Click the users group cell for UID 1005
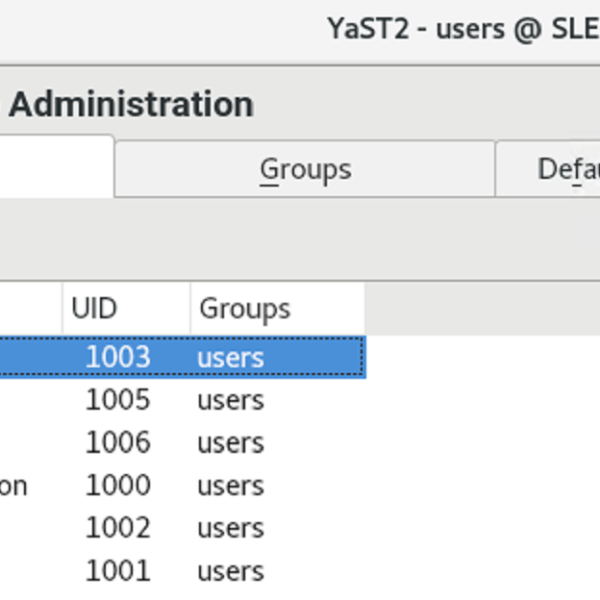The image size is (600, 600). click(231, 400)
